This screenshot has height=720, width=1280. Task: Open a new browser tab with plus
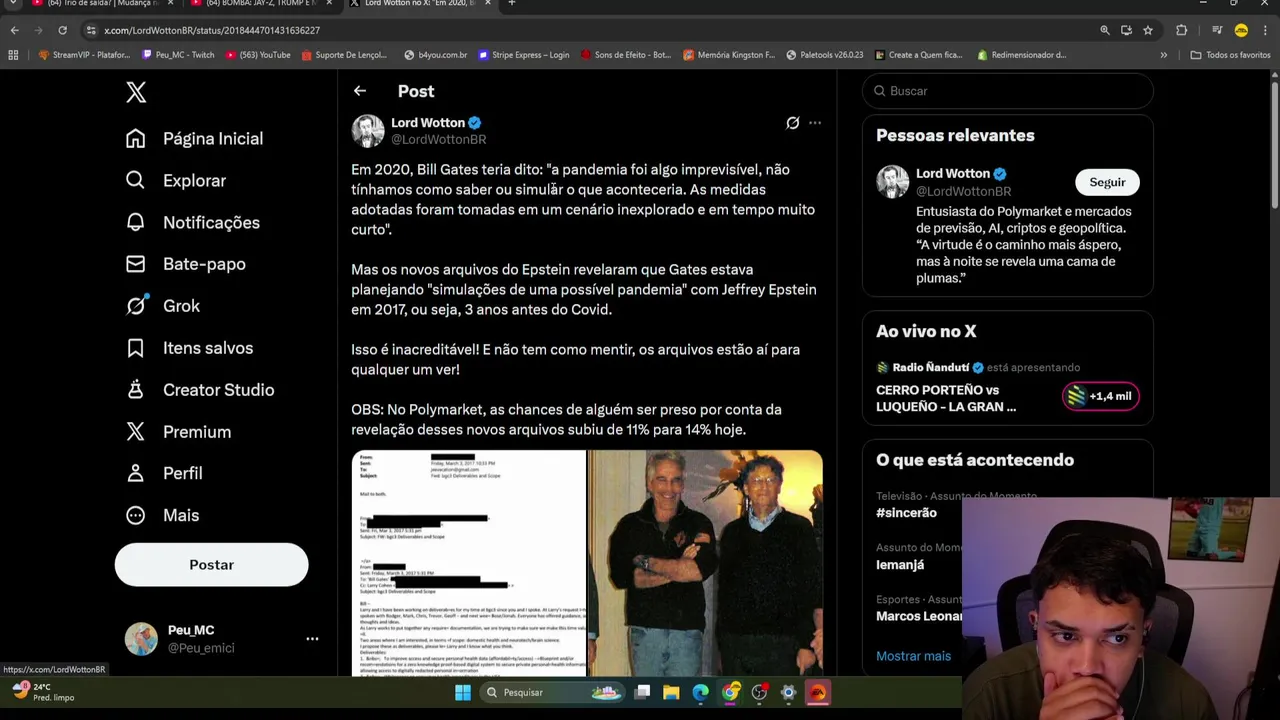pyautogui.click(x=511, y=4)
